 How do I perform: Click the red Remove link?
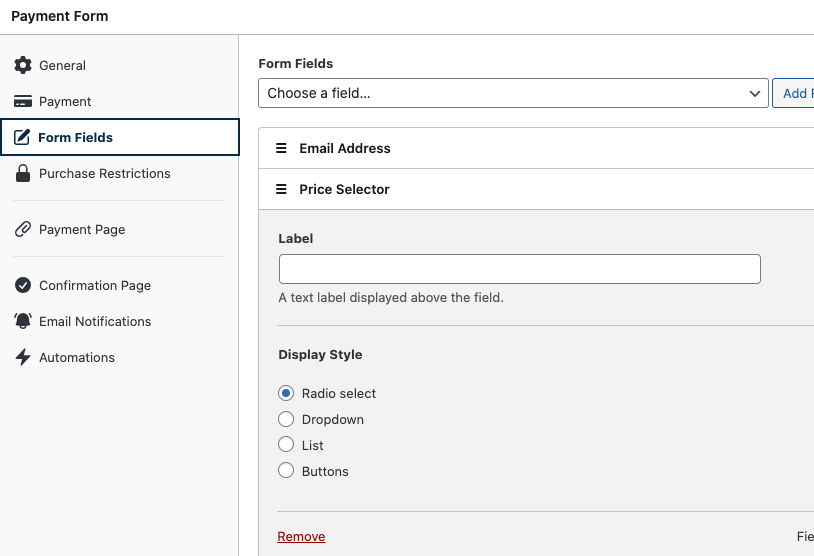pos(301,537)
